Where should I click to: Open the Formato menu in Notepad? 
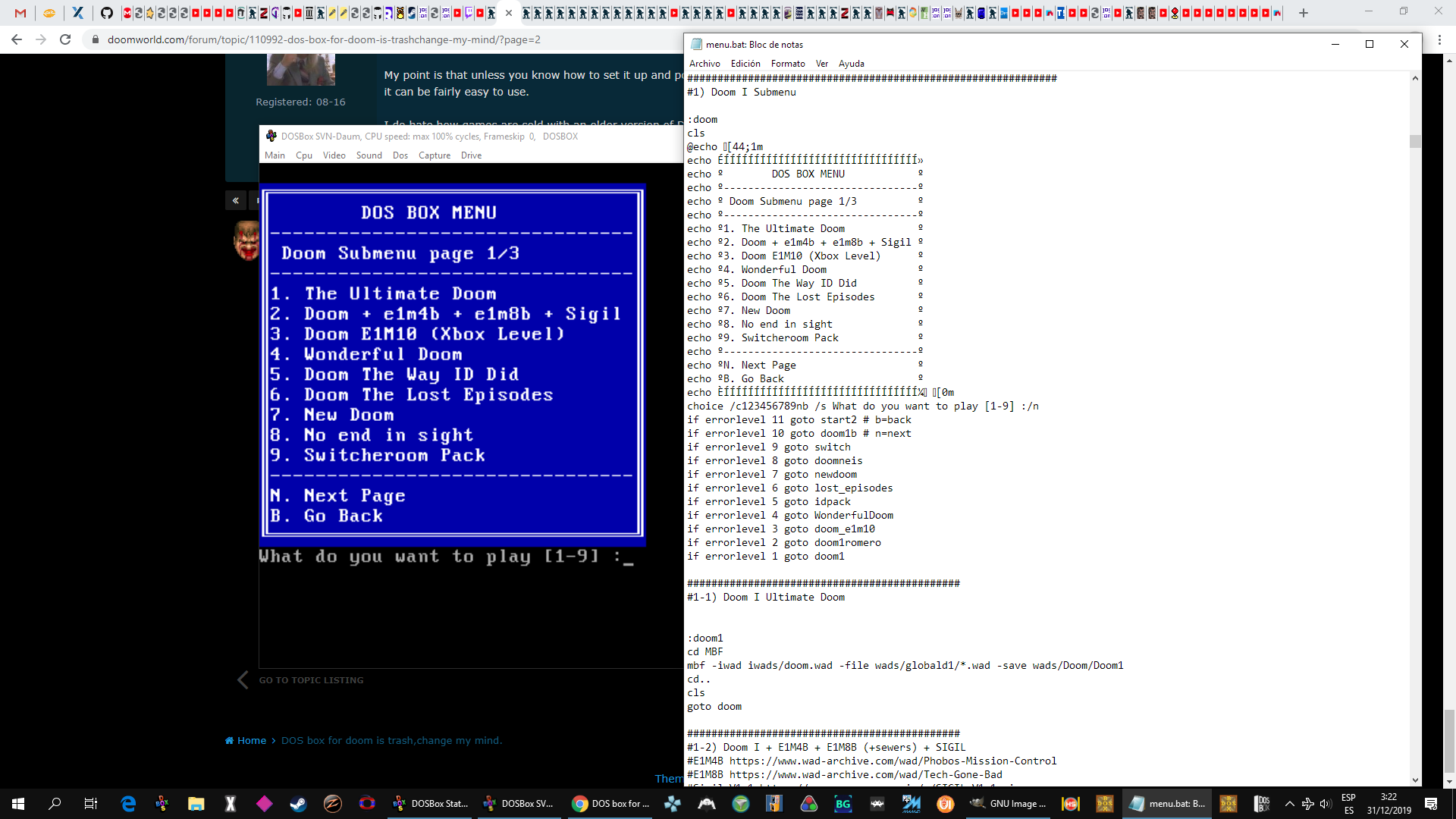pyautogui.click(x=788, y=64)
